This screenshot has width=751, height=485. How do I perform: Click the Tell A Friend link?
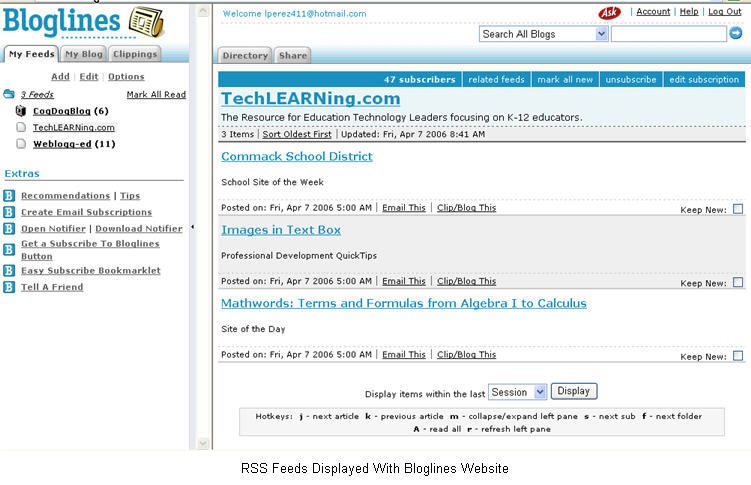pos(52,287)
